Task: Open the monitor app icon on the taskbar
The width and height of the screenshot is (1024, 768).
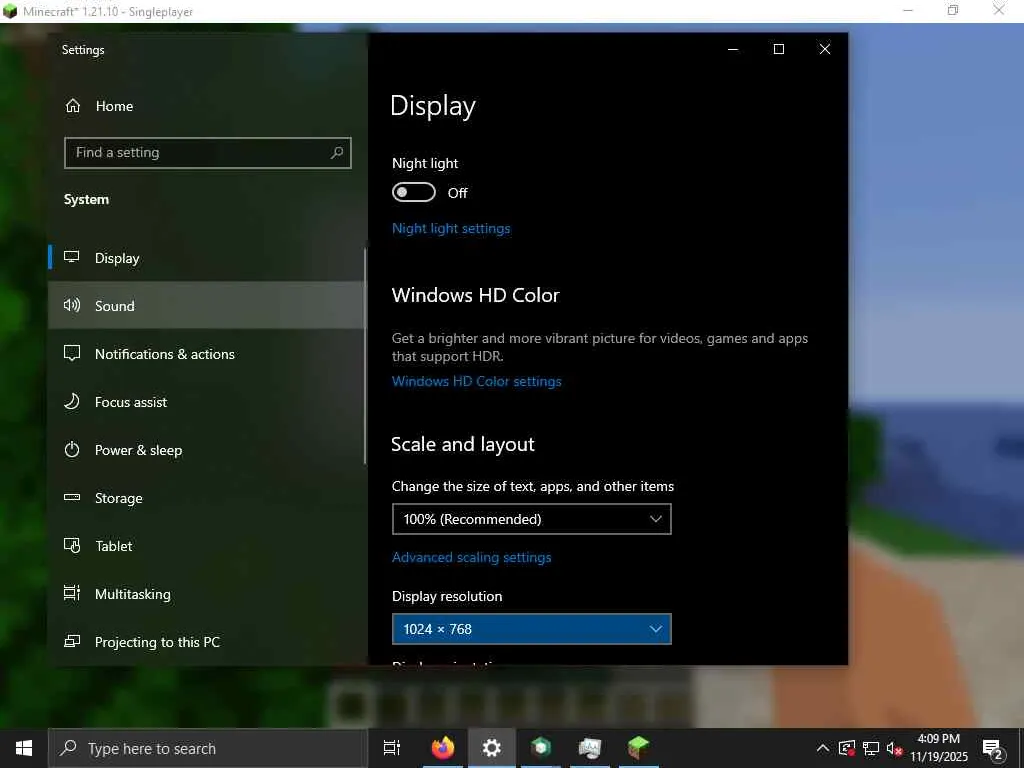Action: tap(590, 748)
